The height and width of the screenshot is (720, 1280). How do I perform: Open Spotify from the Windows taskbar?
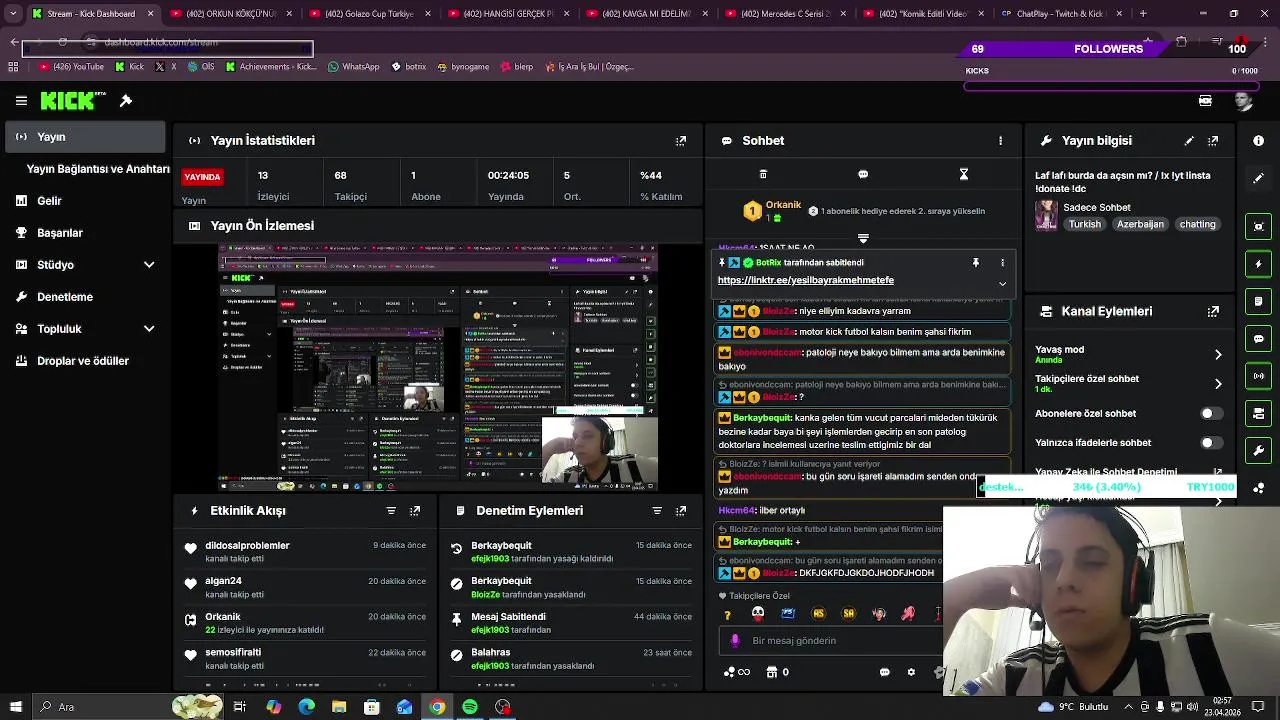click(x=470, y=707)
